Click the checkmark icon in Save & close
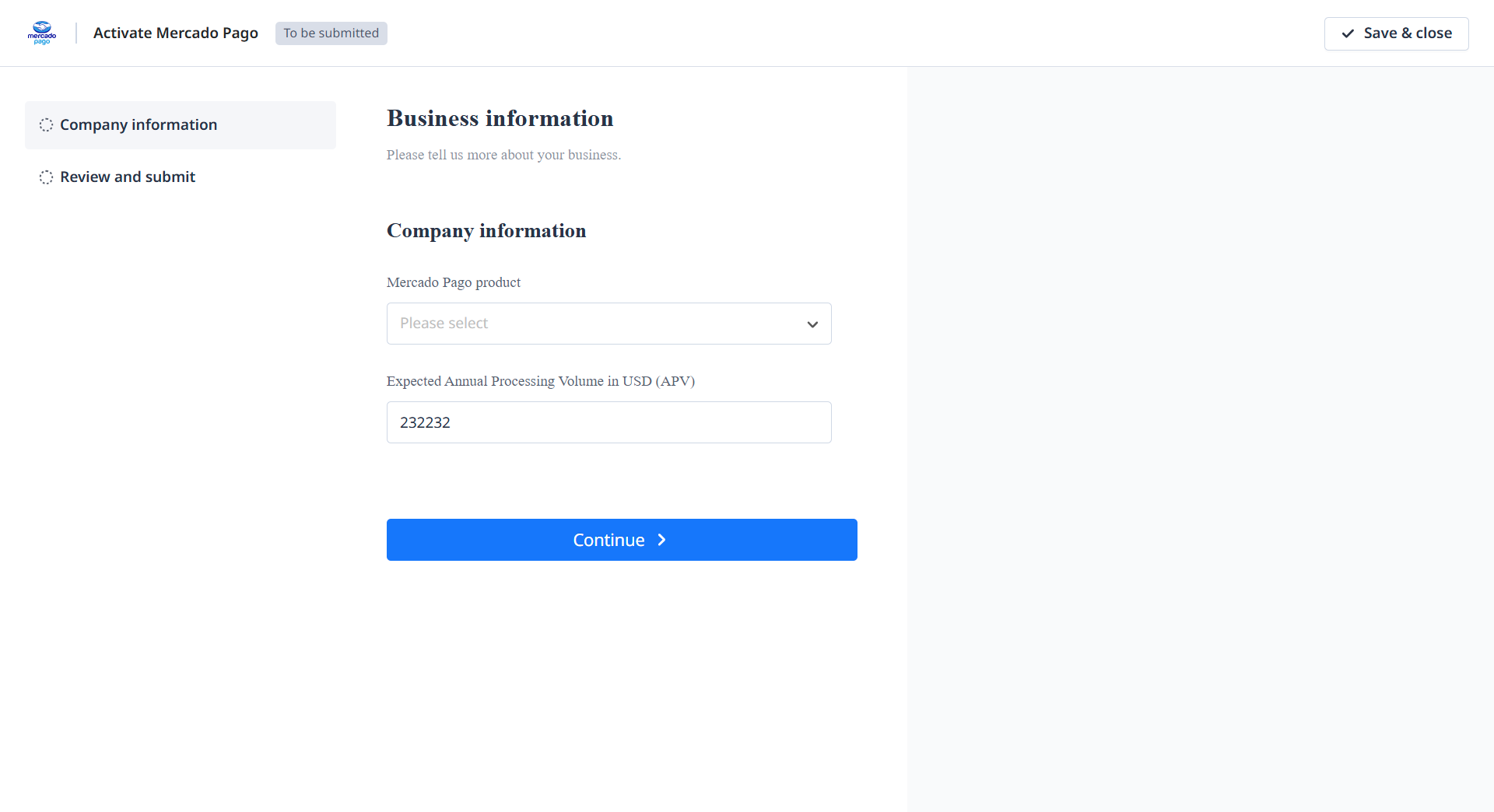Screen dimensions: 1494x812 [x=1348, y=33]
